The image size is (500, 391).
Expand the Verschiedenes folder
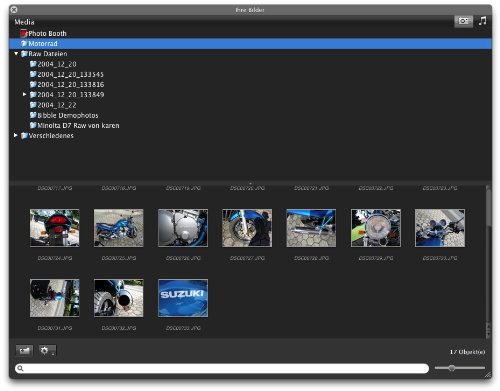click(16, 135)
